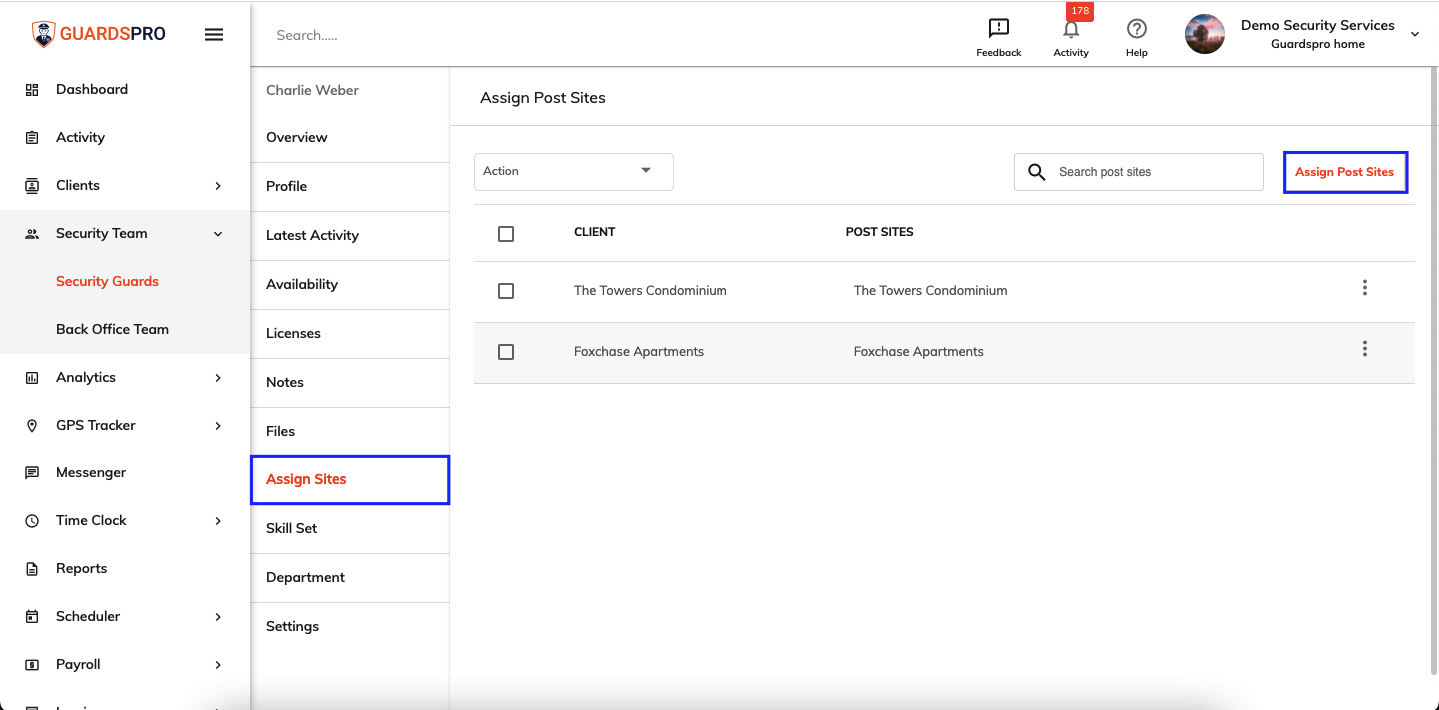The height and width of the screenshot is (710, 1439).
Task: Click the magnifier icon in post sites search
Action: [x=1037, y=172]
